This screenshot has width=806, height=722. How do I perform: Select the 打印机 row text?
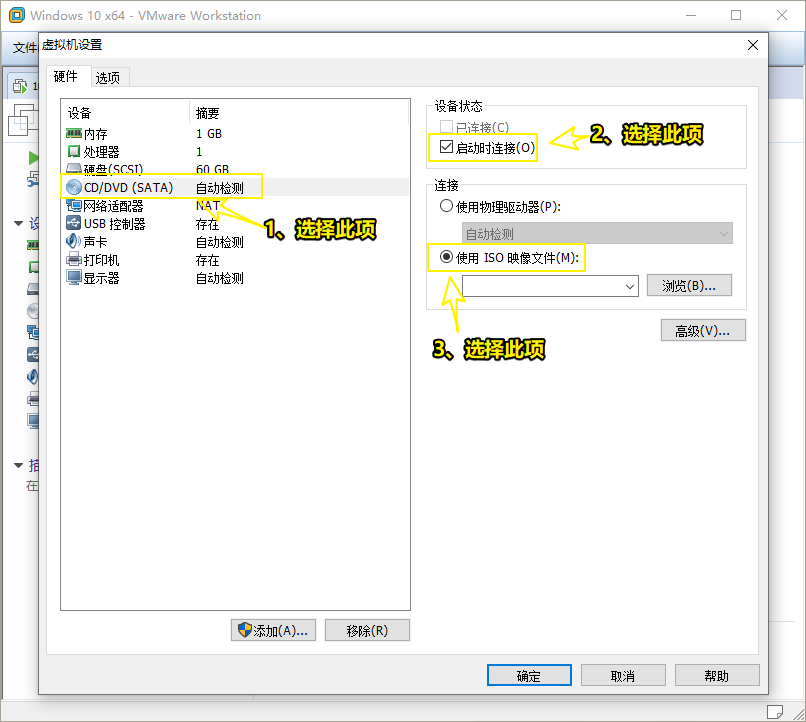[x=101, y=260]
